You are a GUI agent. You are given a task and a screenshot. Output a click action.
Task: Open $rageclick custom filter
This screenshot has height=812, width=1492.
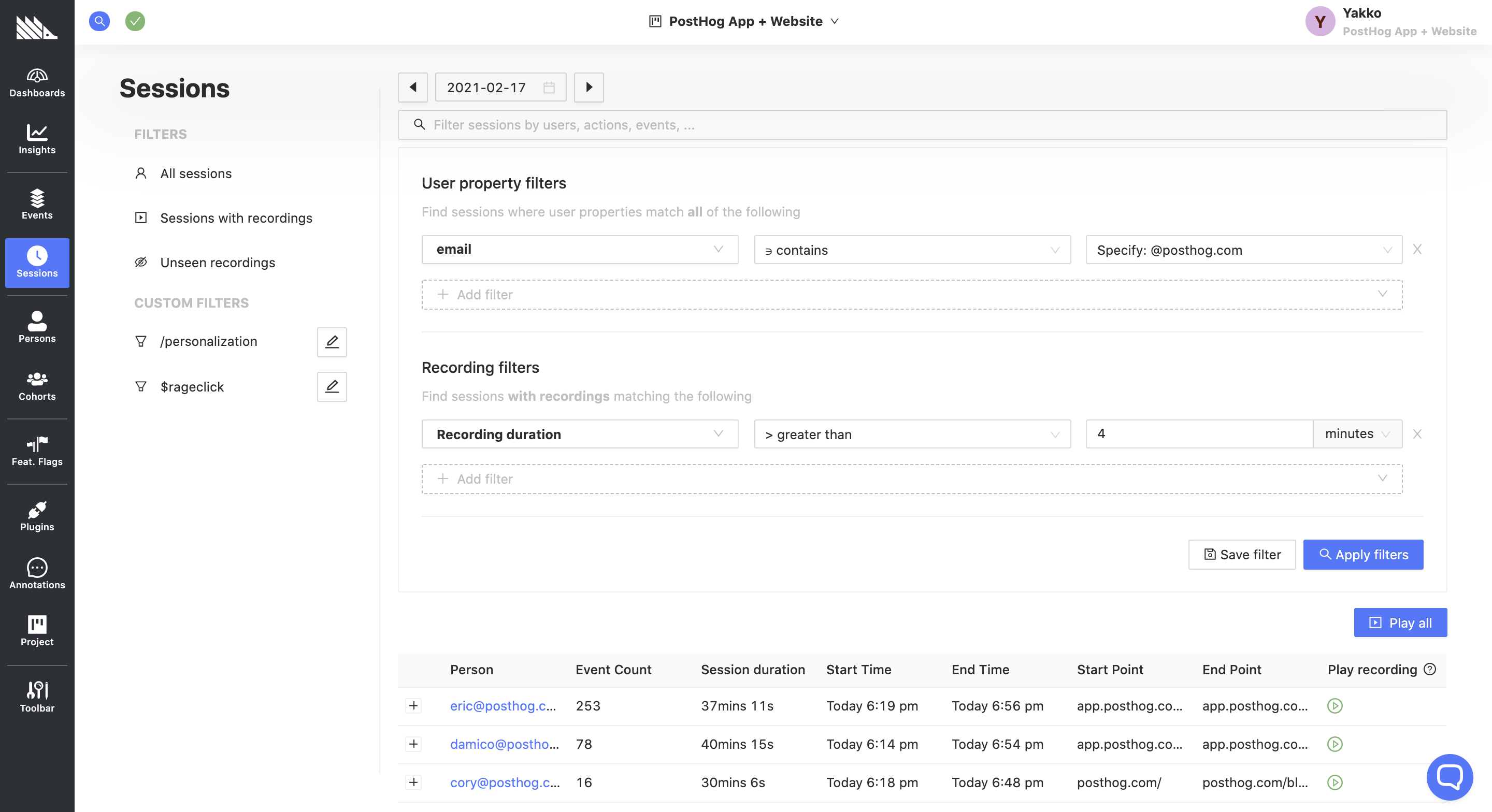[331, 386]
